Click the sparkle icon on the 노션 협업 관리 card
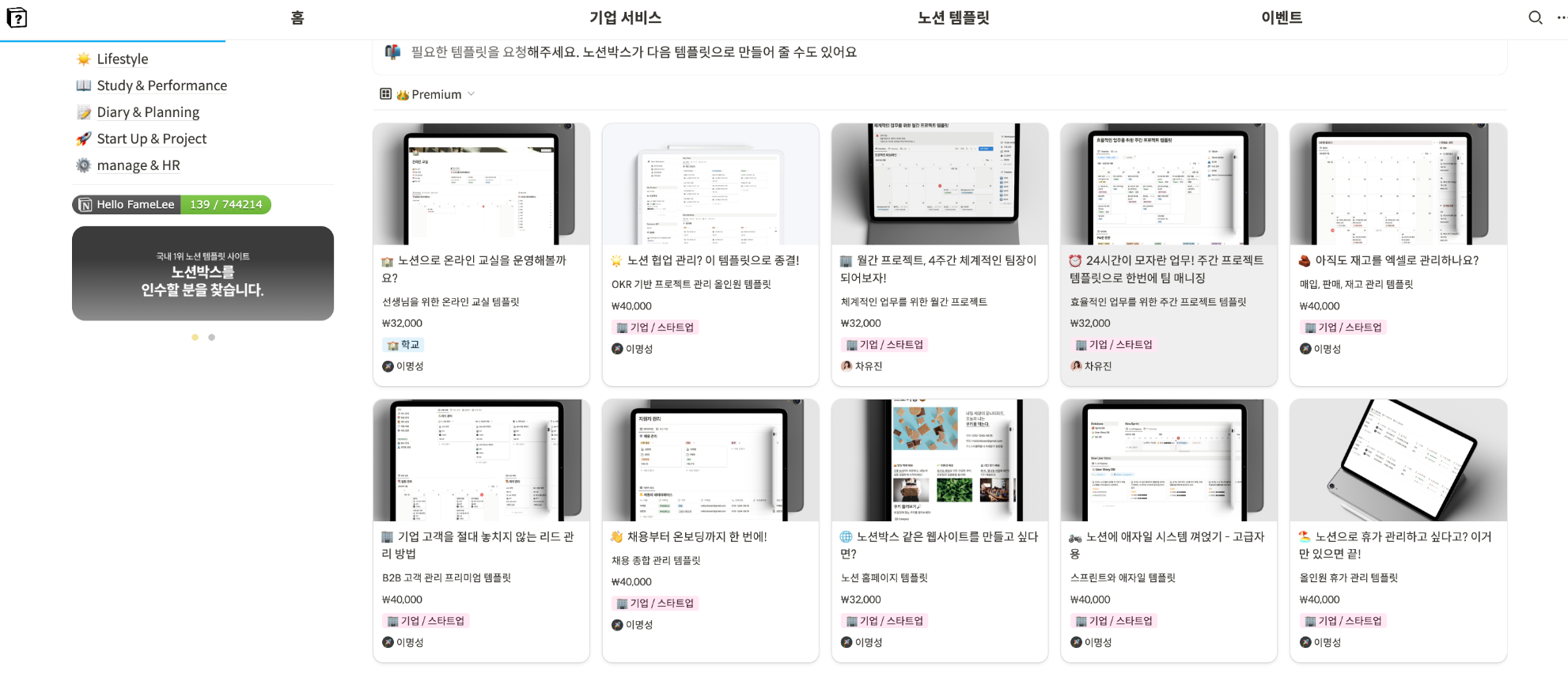 click(x=616, y=260)
